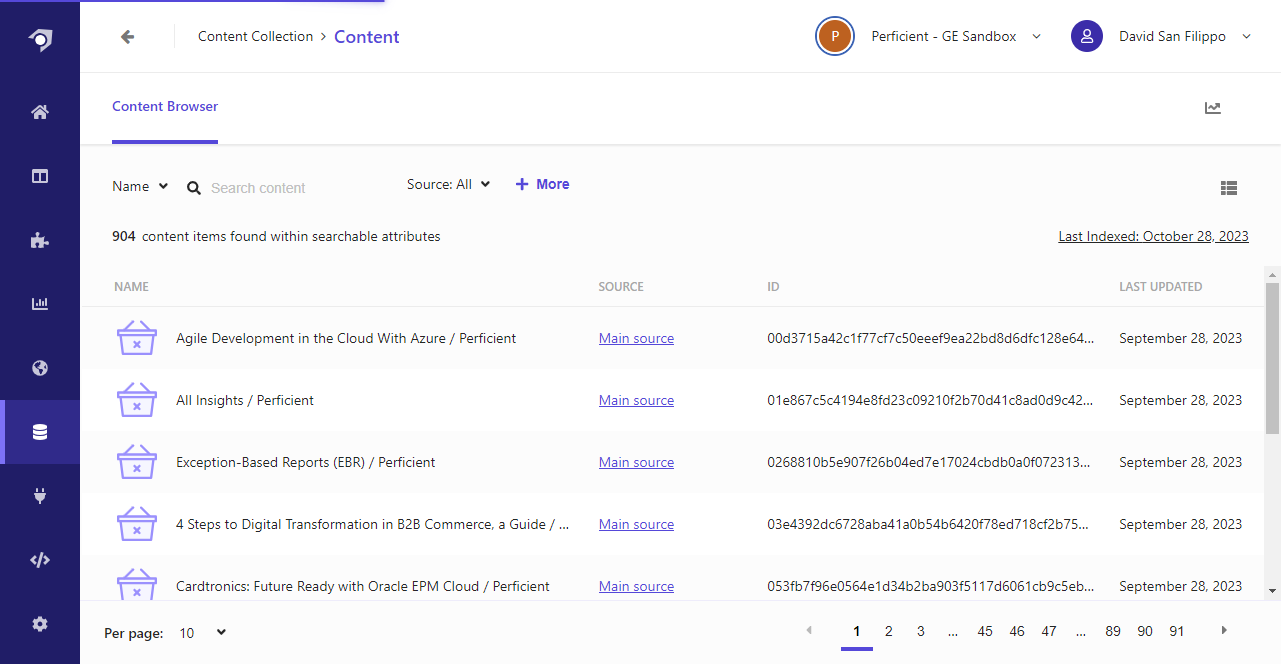Select the dashboard panels icon in sidebar

39,175
